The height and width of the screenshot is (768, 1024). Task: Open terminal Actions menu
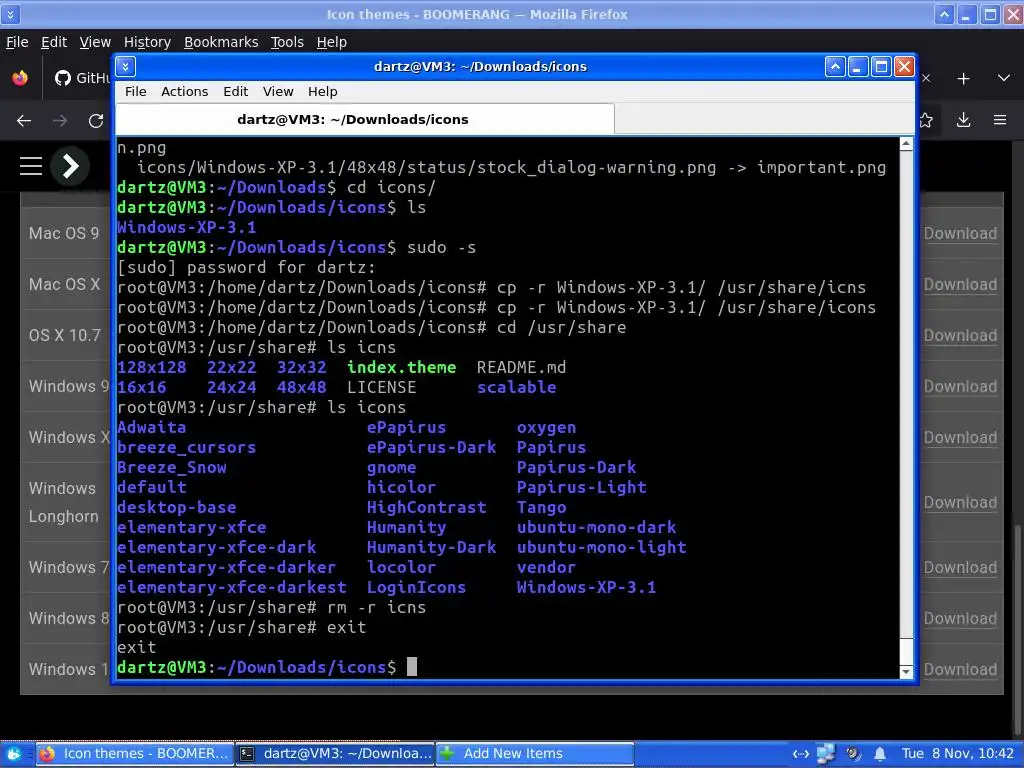tap(185, 91)
